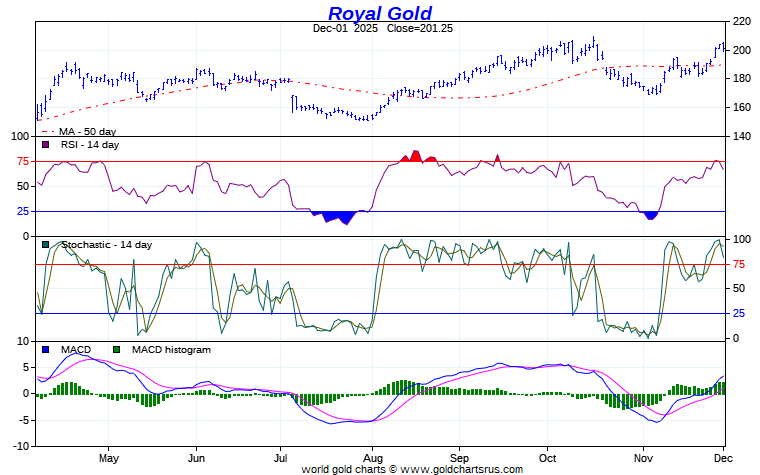Click the Aug x-axis label

(372, 458)
